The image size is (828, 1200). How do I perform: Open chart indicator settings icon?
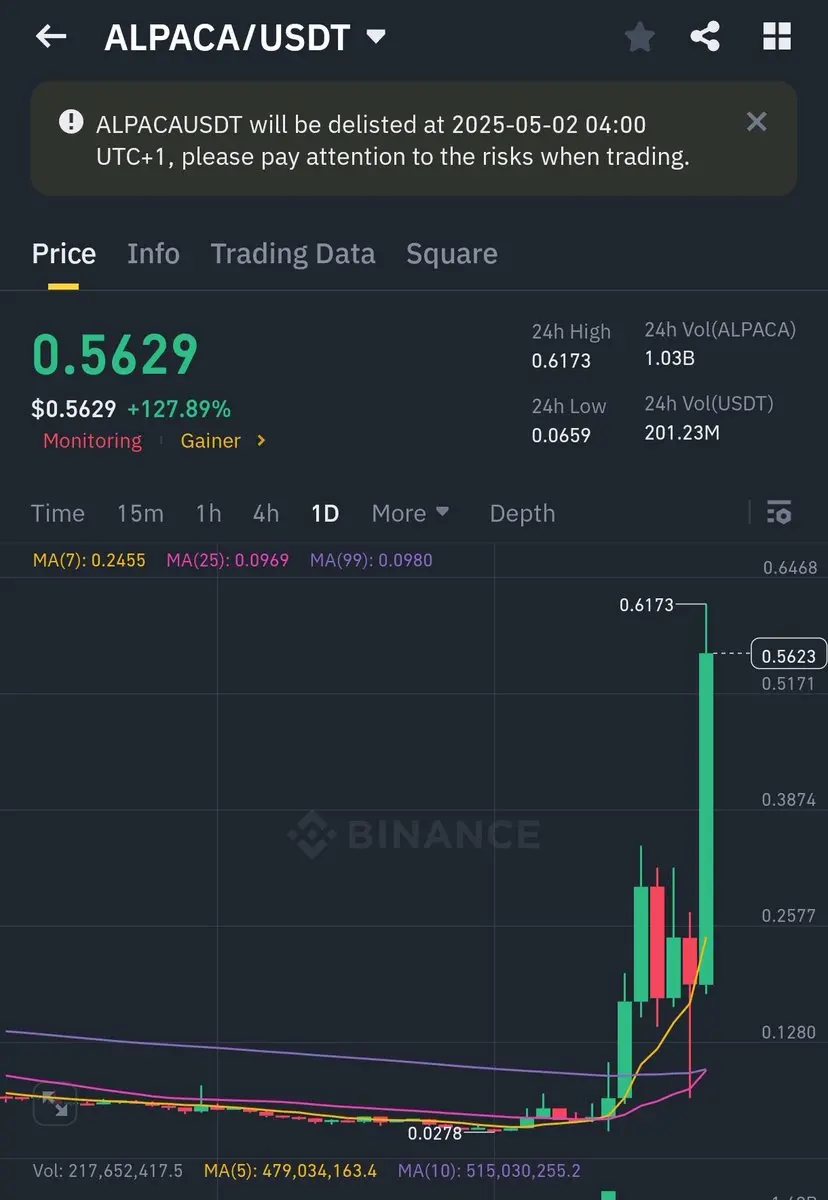pos(779,512)
